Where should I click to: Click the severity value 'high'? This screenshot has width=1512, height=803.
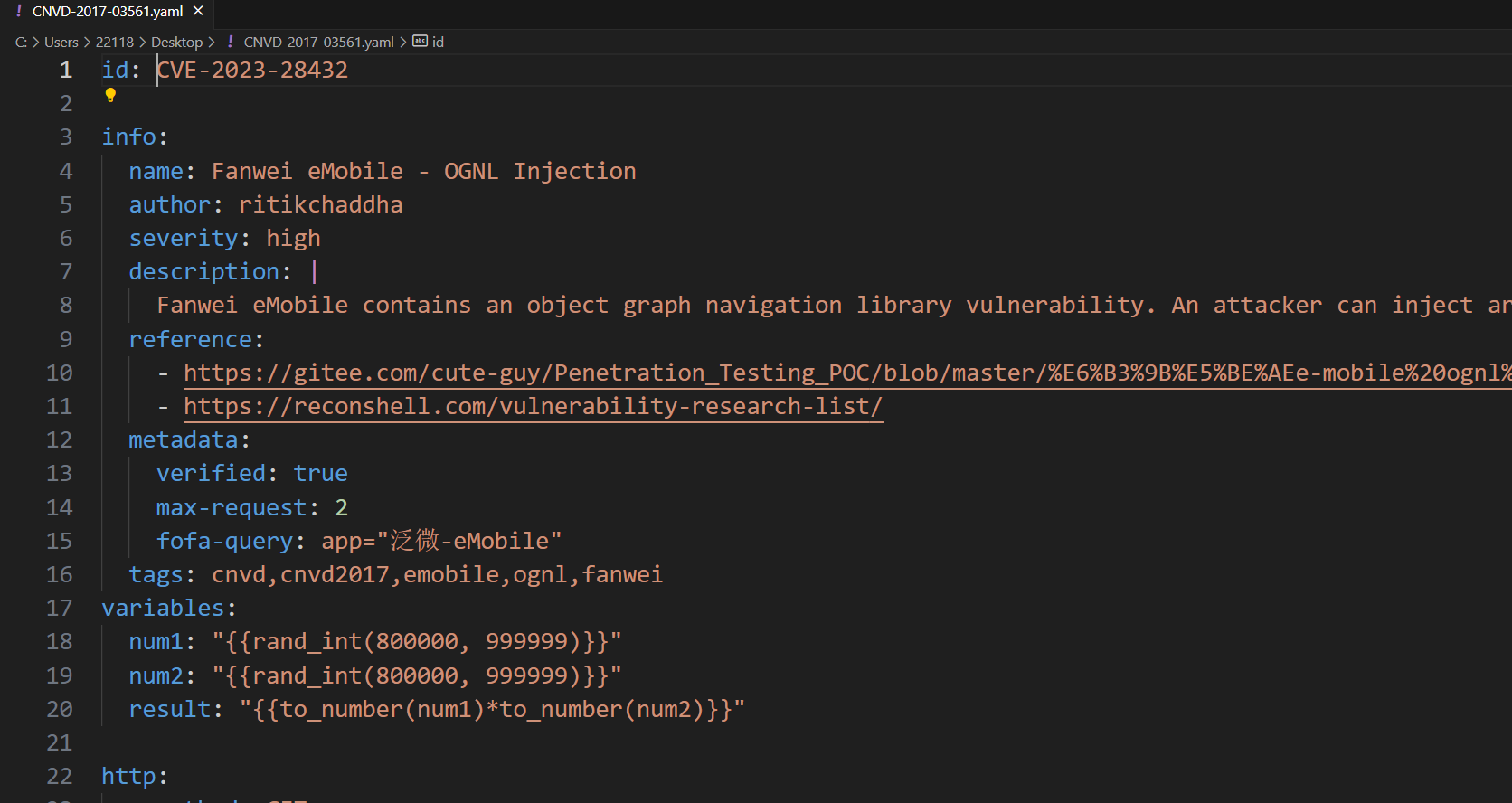click(293, 238)
